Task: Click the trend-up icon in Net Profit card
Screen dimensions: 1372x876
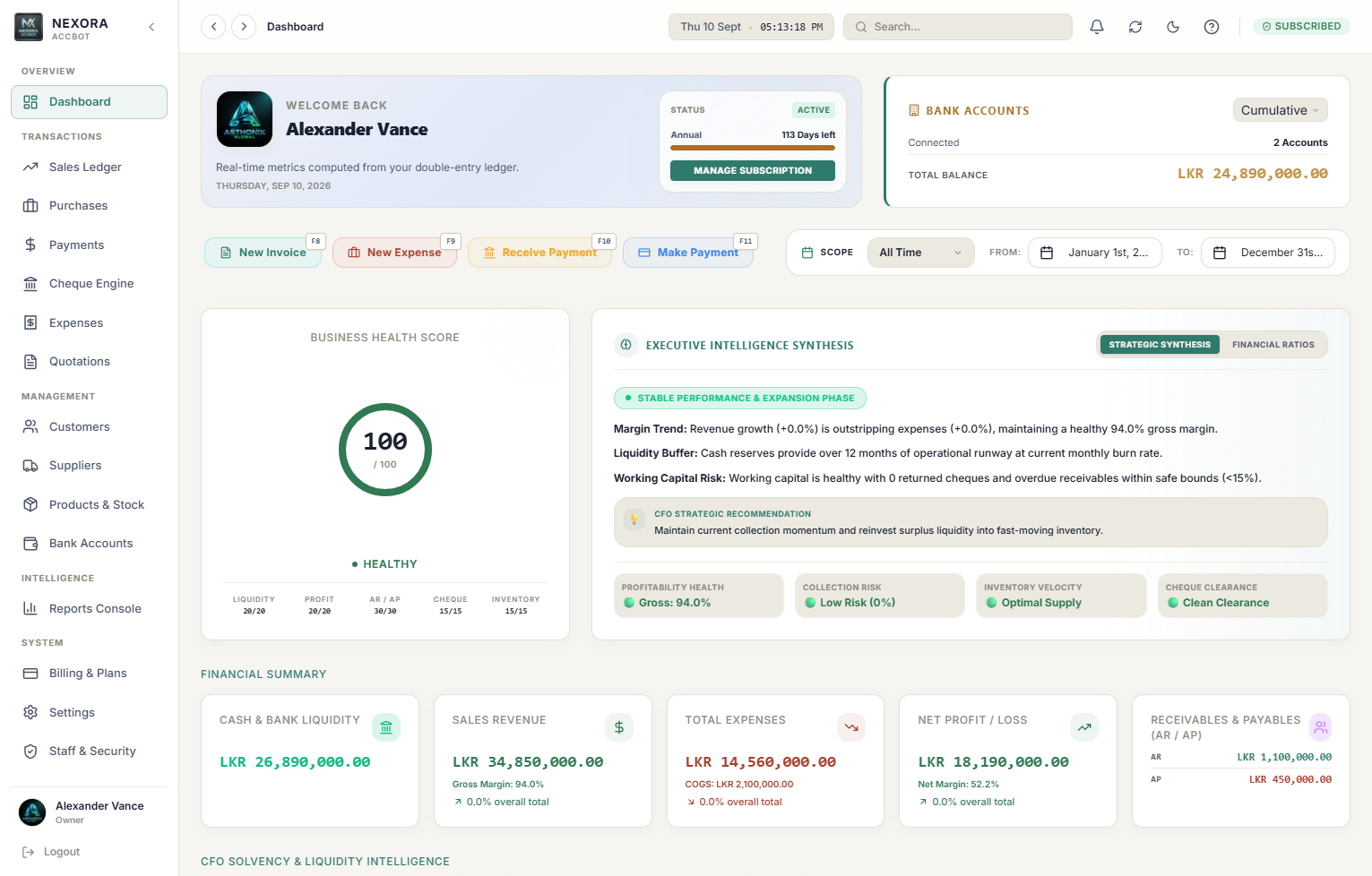Action: [x=1084, y=727]
